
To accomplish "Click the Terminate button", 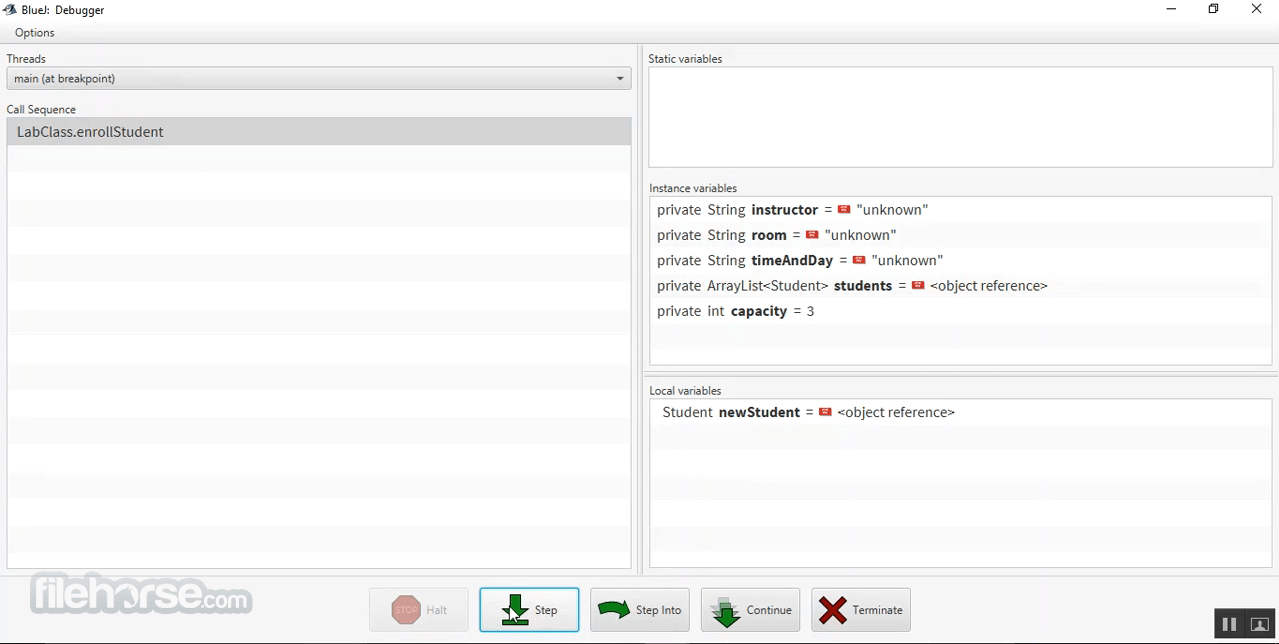I will (861, 610).
